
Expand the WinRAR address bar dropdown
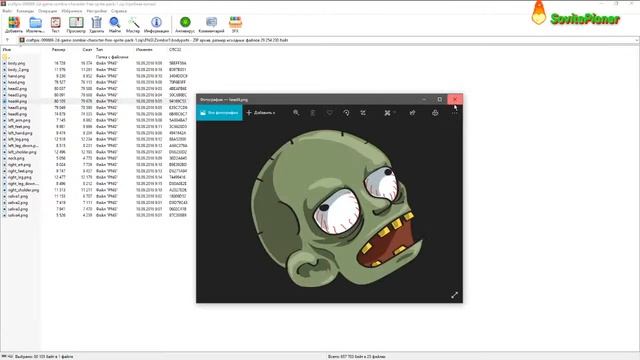pos(637,40)
